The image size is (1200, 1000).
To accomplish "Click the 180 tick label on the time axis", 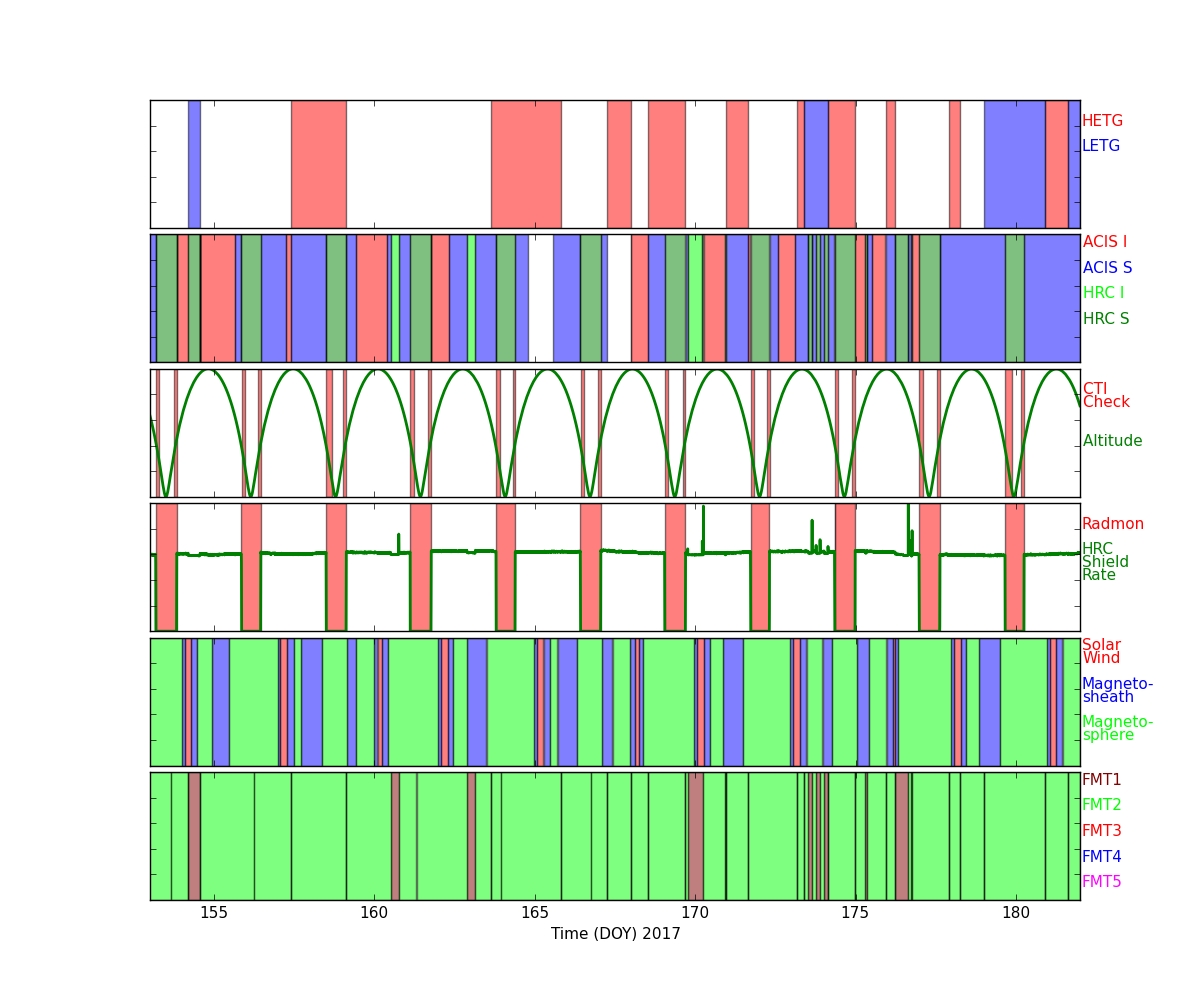I will pyautogui.click(x=1015, y=913).
